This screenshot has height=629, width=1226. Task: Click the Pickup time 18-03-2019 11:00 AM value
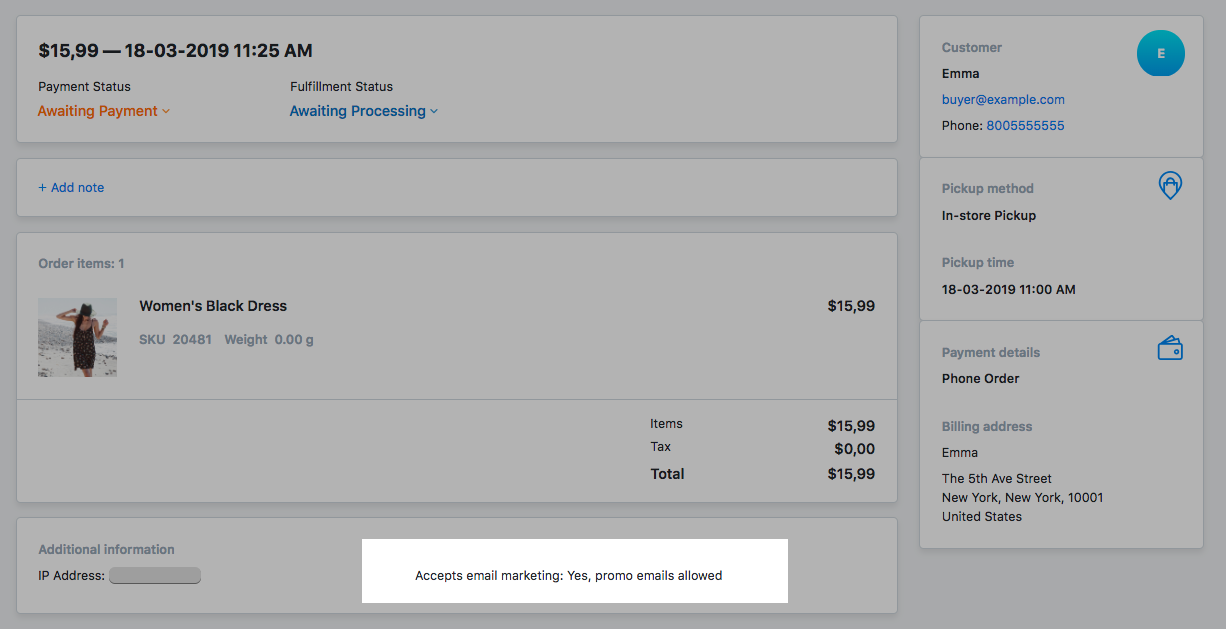(x=1009, y=290)
